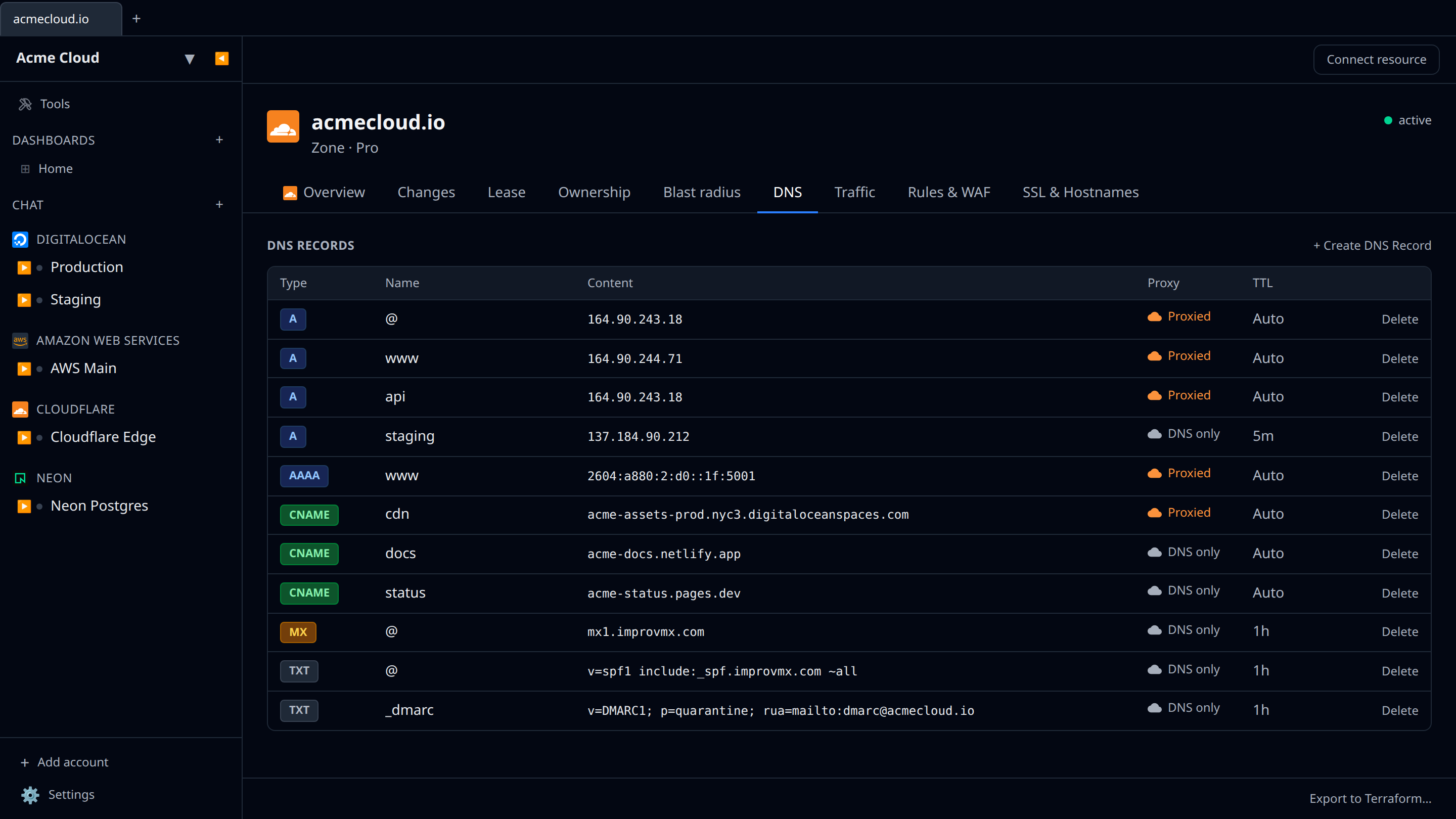Viewport: 1456px width, 819px height.
Task: Click the mx1.improvmx.com content
Action: [646, 632]
